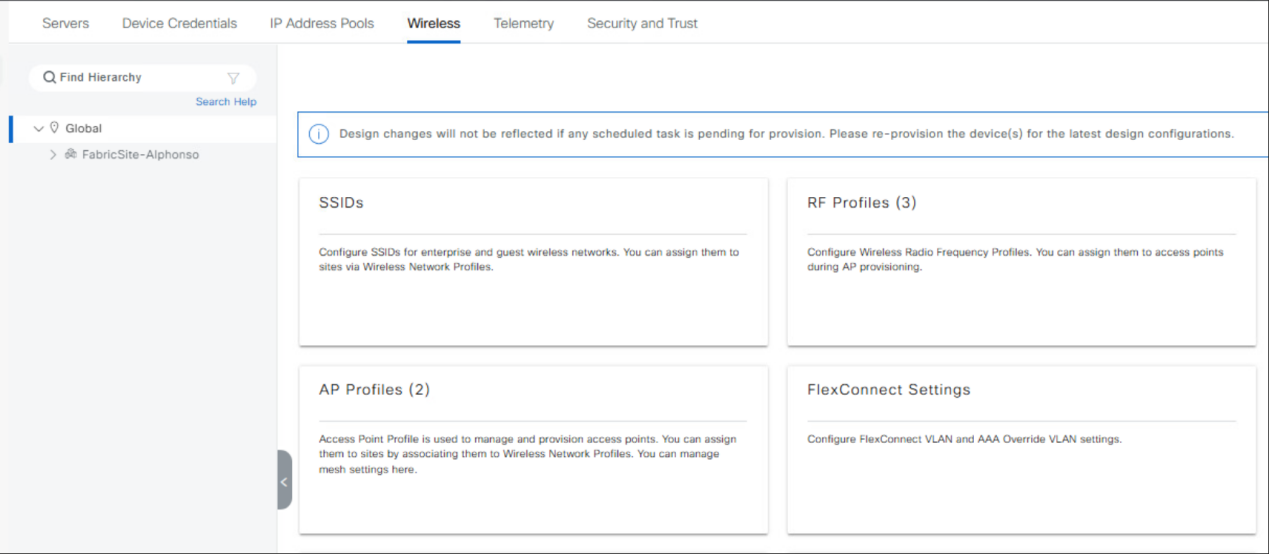1269x554 pixels.
Task: Open the Telemetry tab
Action: coord(523,23)
